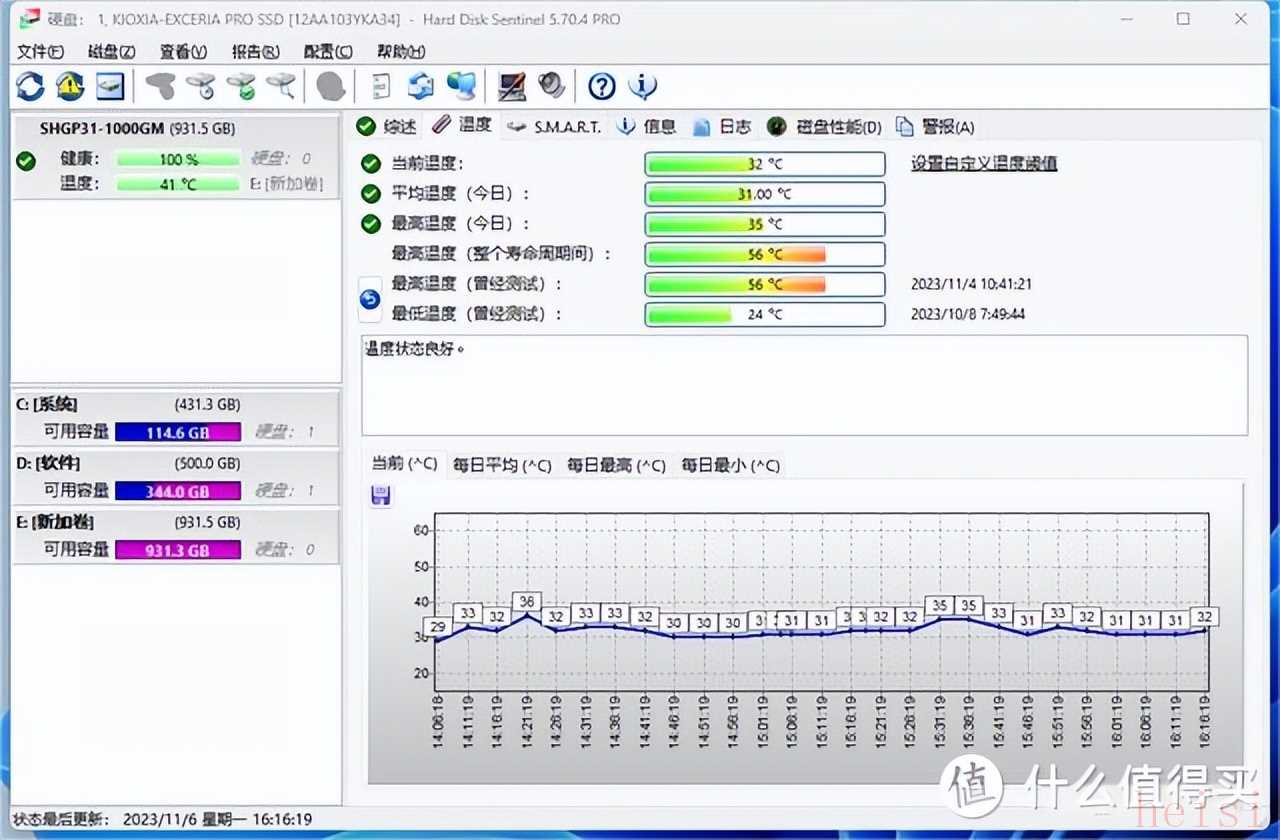This screenshot has height=840, width=1280.
Task: Click the speaker sound toolbar icon
Action: pos(551,87)
